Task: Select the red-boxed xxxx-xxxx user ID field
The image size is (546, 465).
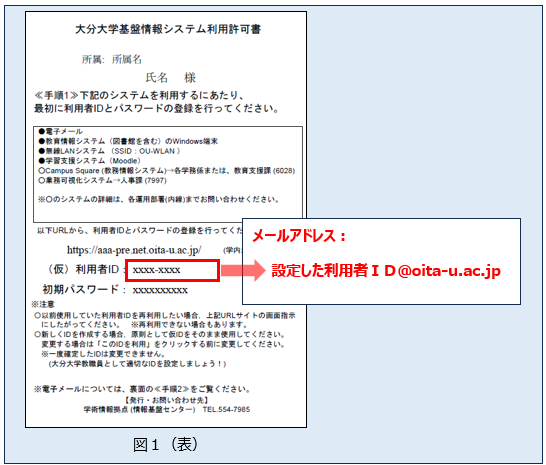Action: [172, 270]
